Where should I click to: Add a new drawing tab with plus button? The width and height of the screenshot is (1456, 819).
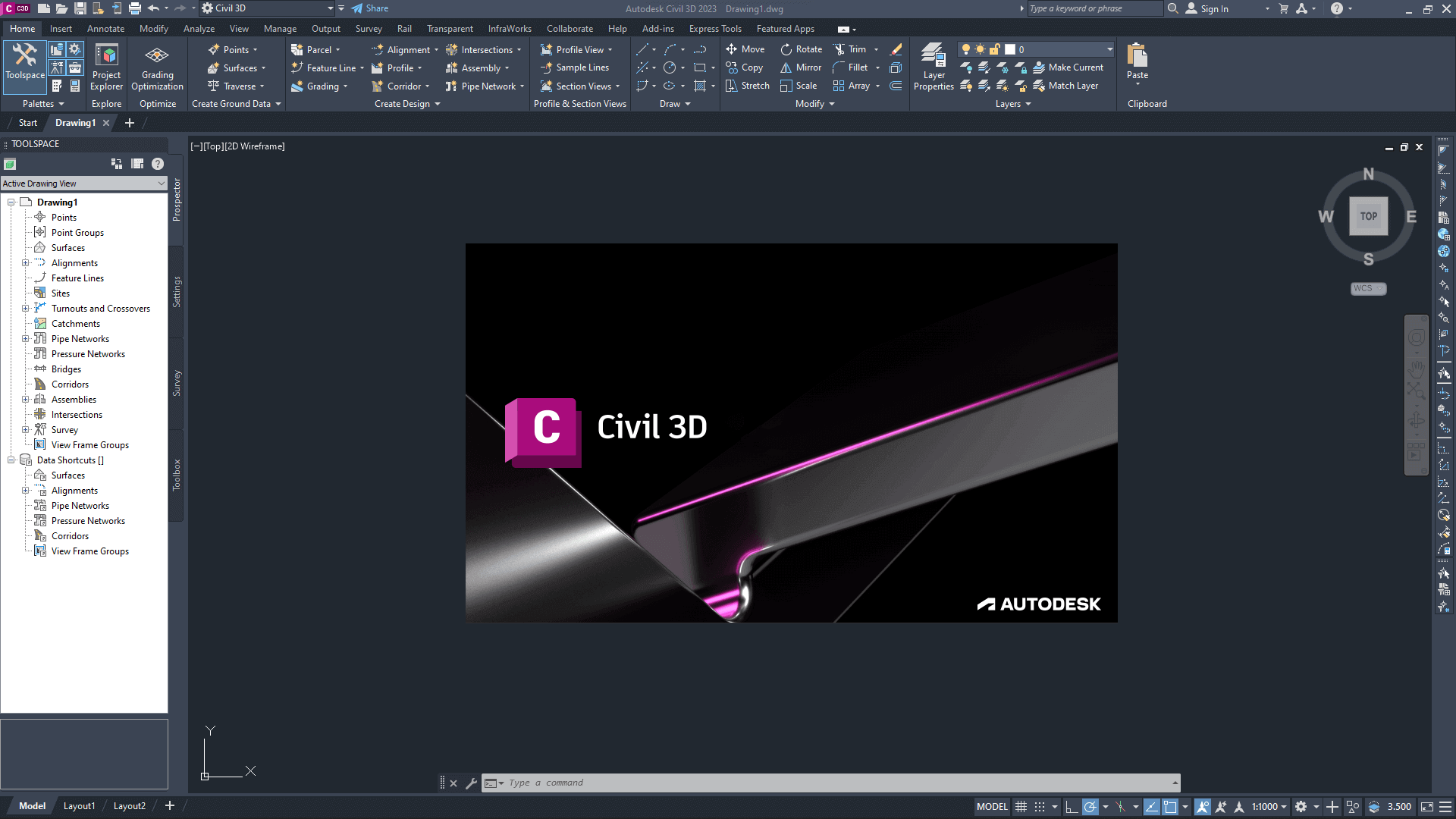click(130, 123)
